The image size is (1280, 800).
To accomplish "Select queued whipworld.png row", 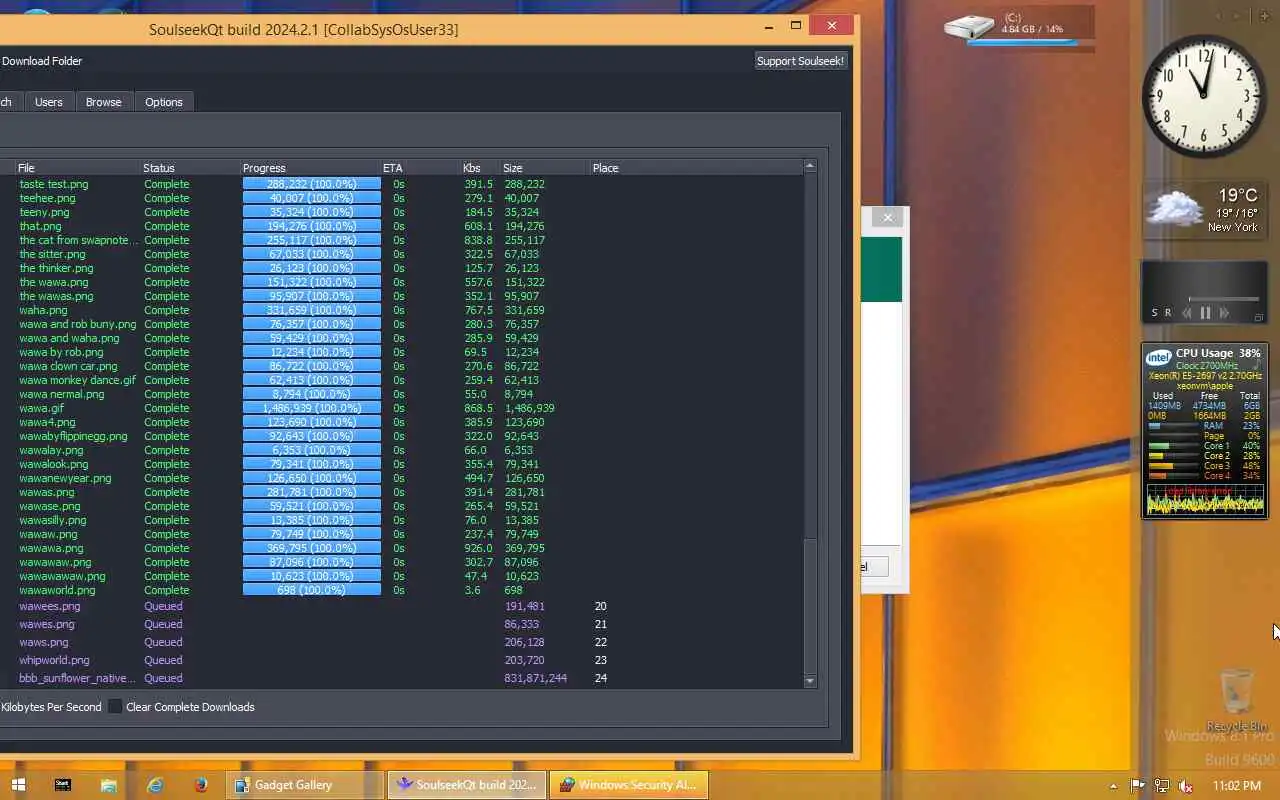I will pos(401,660).
